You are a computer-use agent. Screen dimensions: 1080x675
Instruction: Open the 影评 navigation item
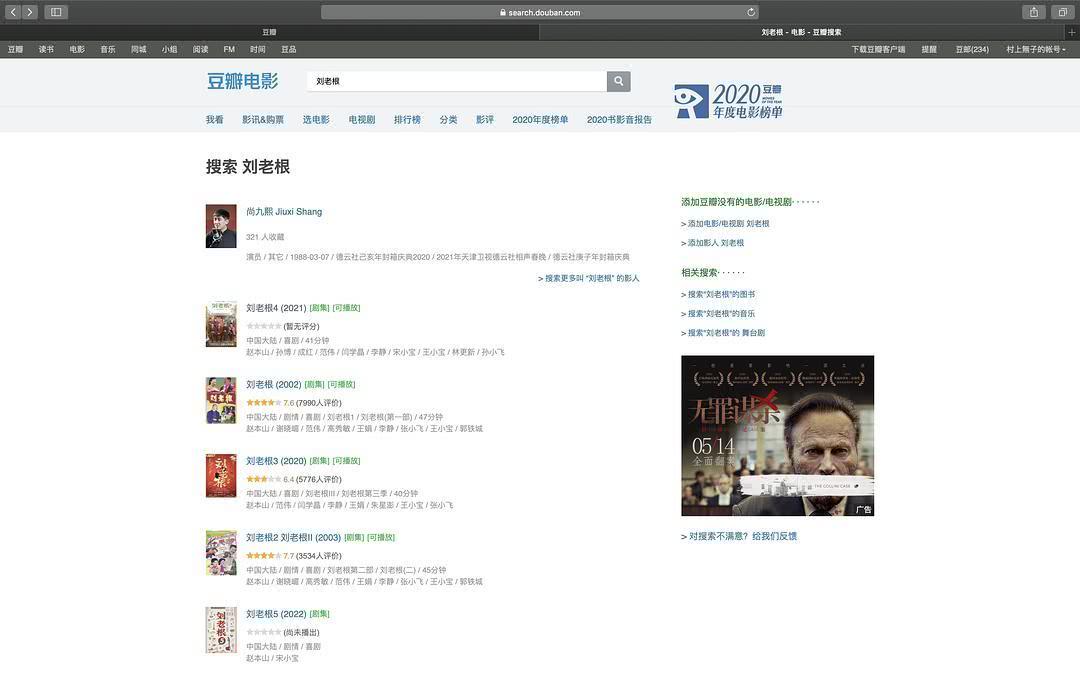click(x=485, y=119)
